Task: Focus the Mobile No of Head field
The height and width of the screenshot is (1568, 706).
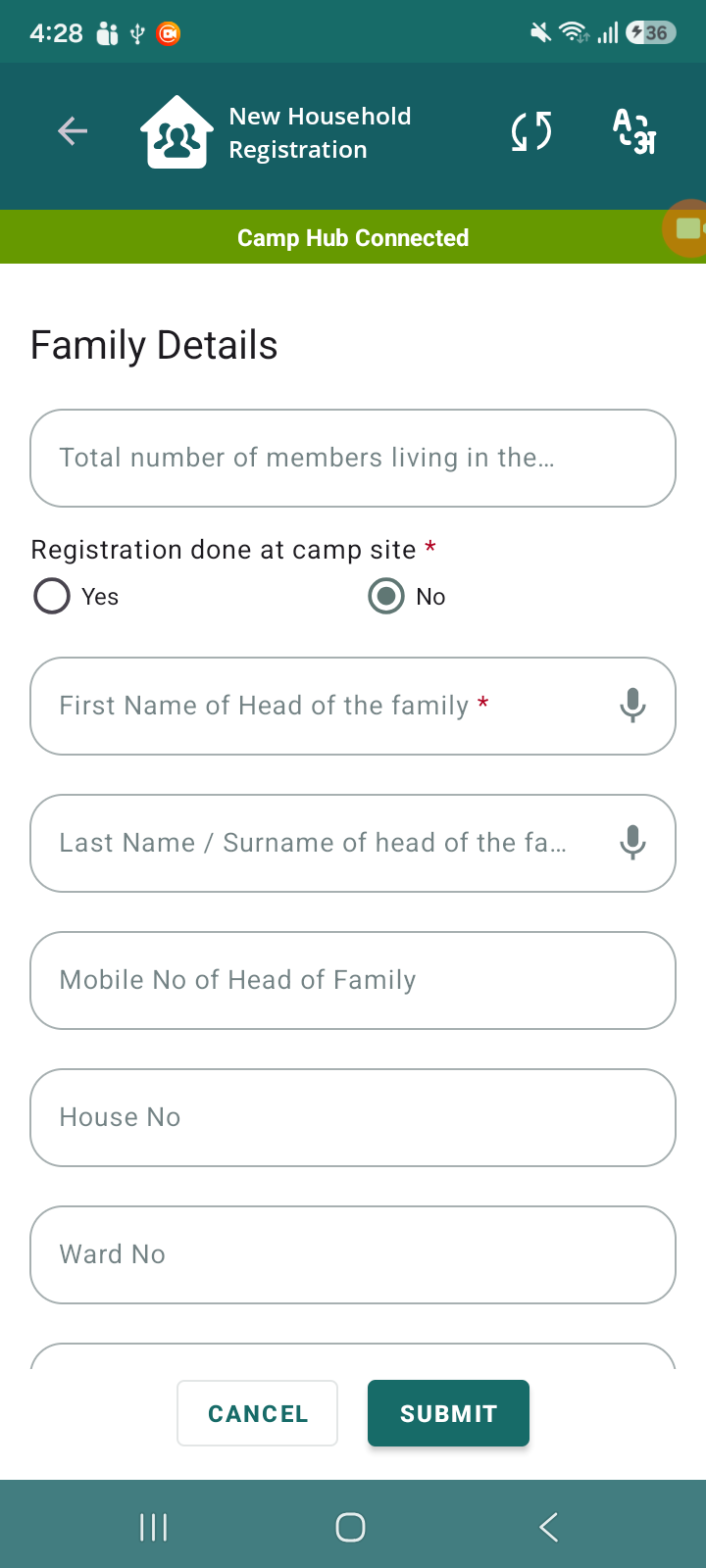Action: click(x=353, y=980)
